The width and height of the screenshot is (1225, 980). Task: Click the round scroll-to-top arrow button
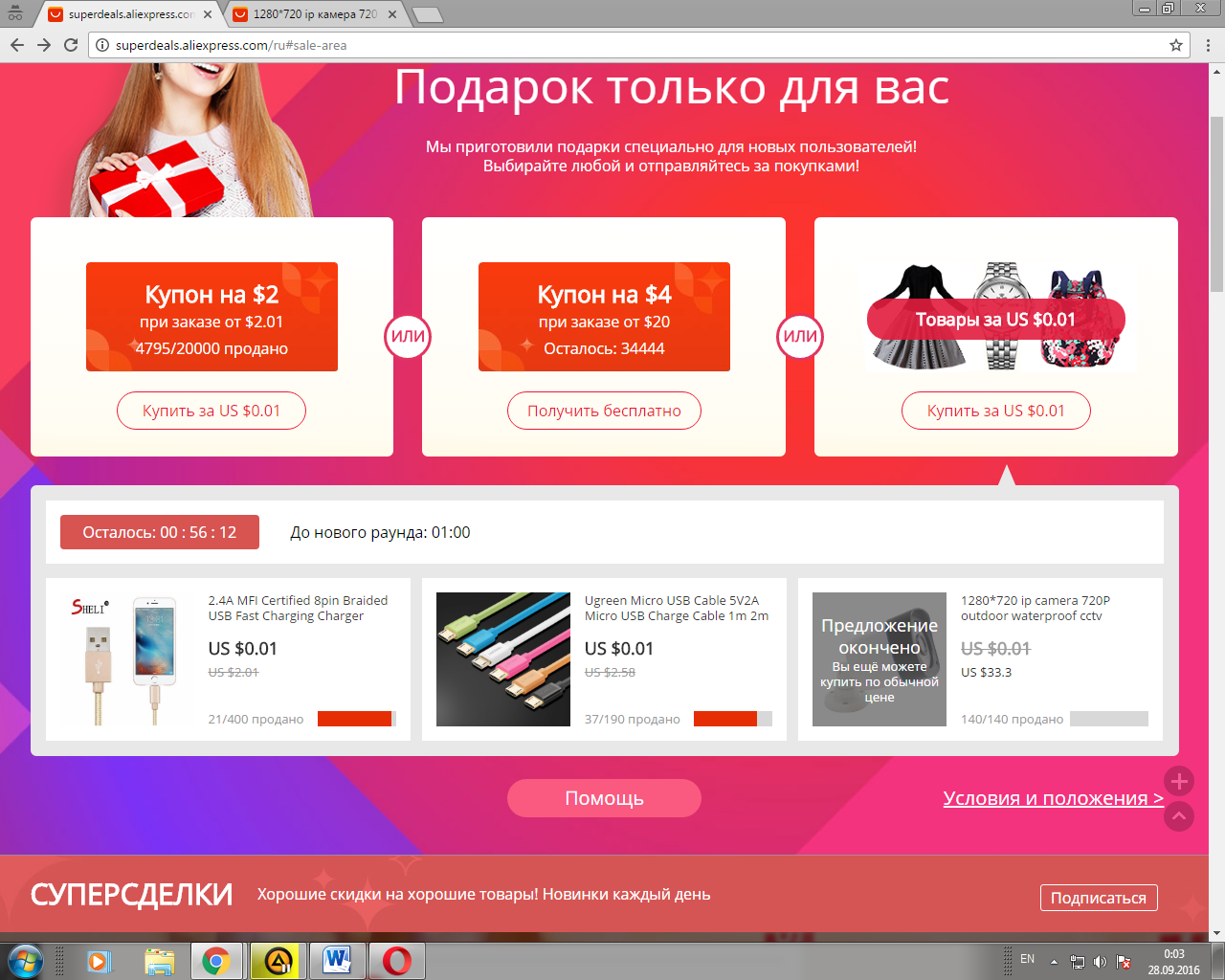(x=1179, y=816)
